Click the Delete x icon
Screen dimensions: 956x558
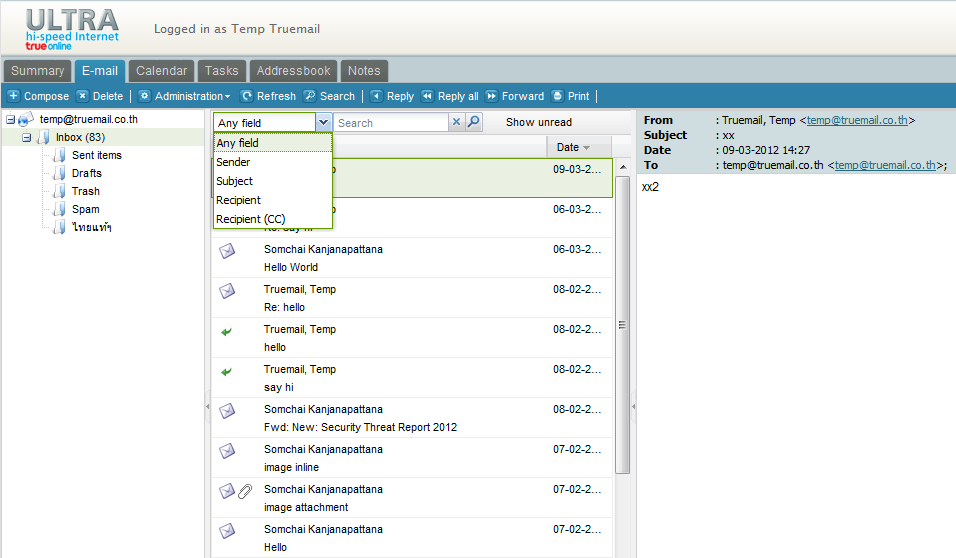pos(83,96)
